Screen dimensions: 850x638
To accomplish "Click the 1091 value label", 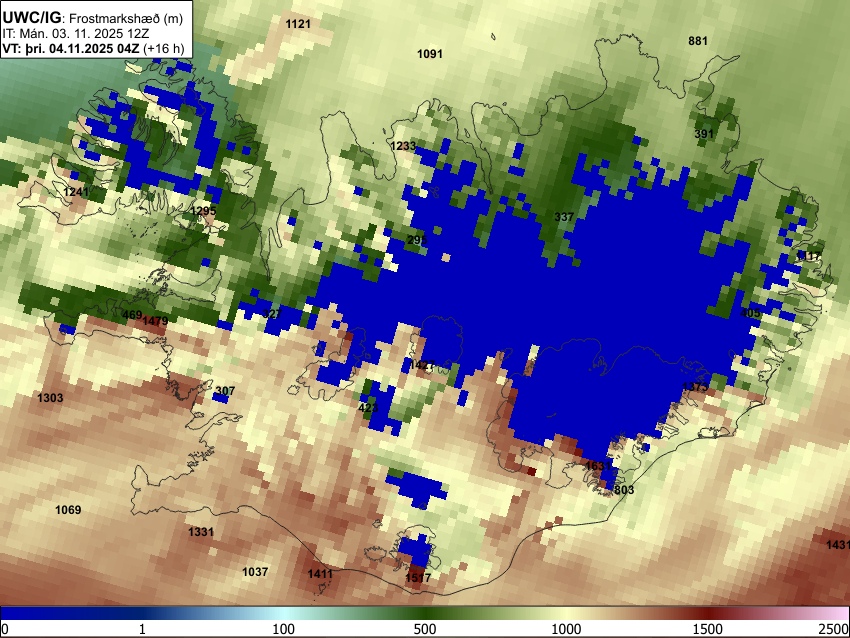I will (430, 54).
